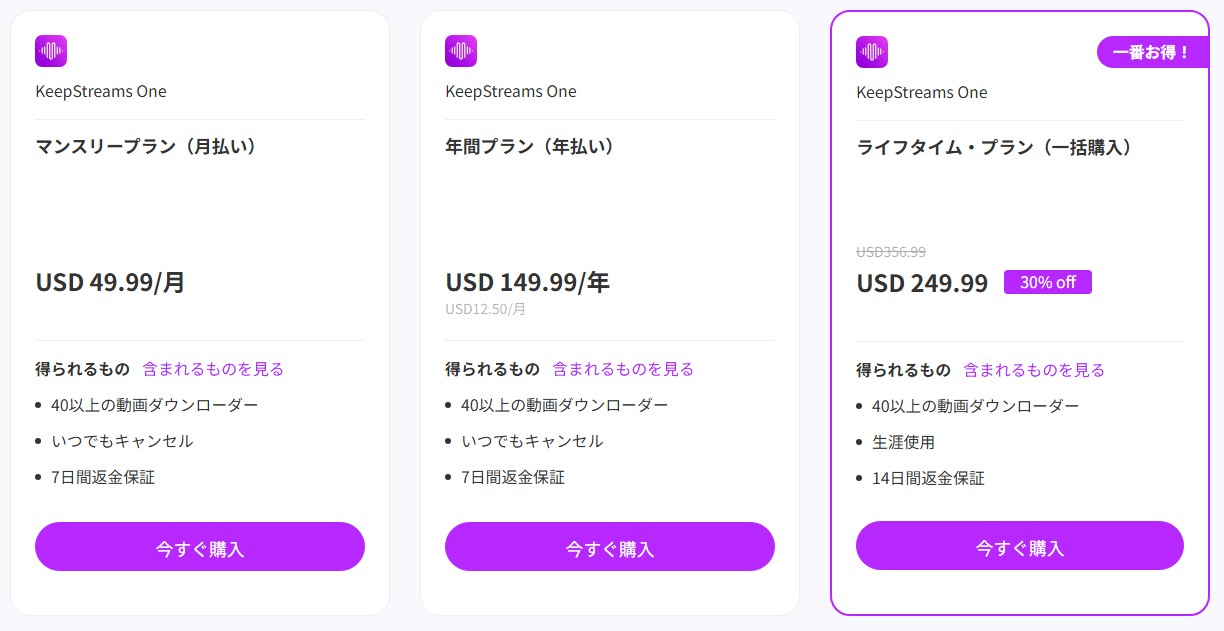Click the USD 149.99/年 price text
Viewport: 1224px width, 631px height.
click(528, 283)
